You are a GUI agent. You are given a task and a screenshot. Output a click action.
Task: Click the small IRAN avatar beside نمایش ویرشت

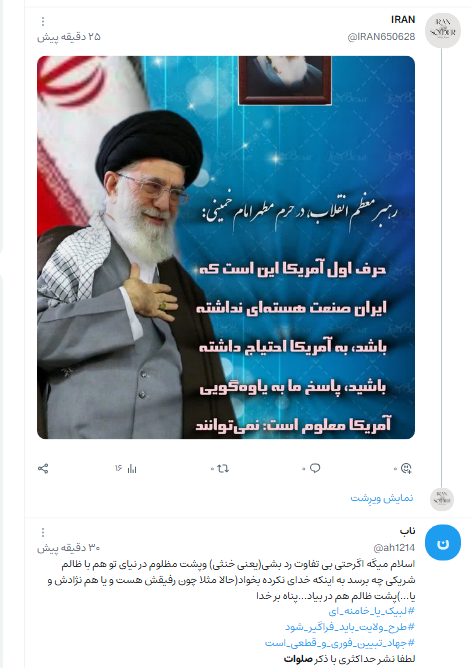(x=442, y=499)
